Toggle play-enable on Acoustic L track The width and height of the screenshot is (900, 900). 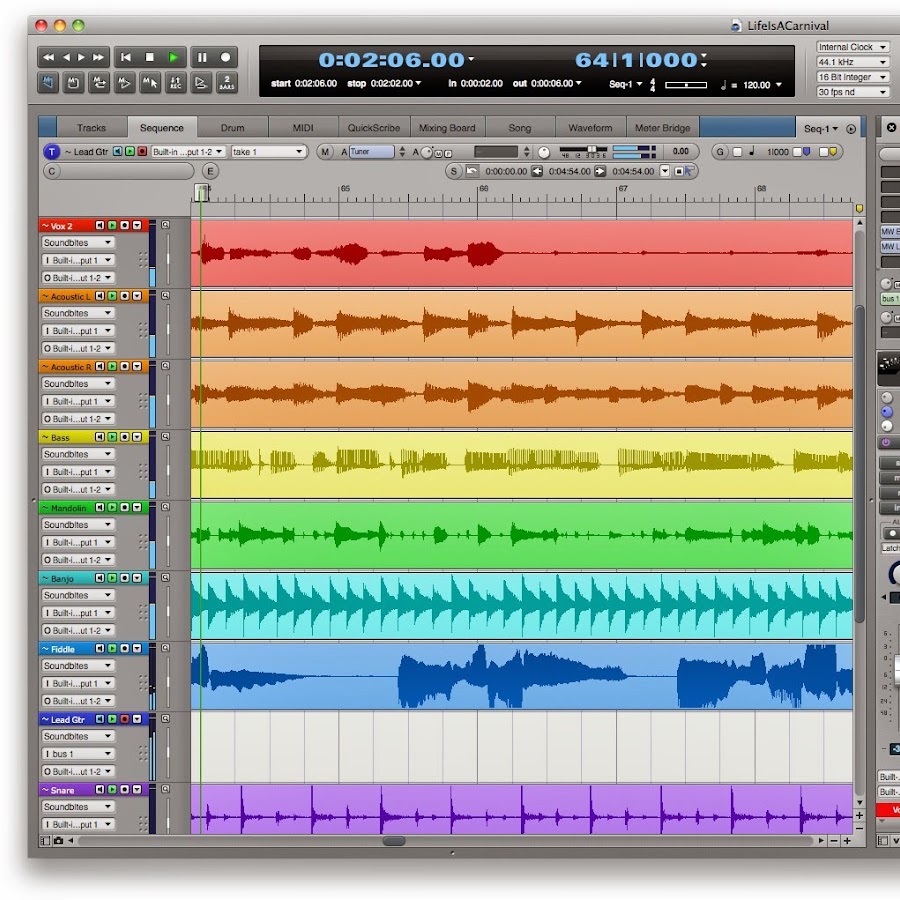click(x=112, y=296)
